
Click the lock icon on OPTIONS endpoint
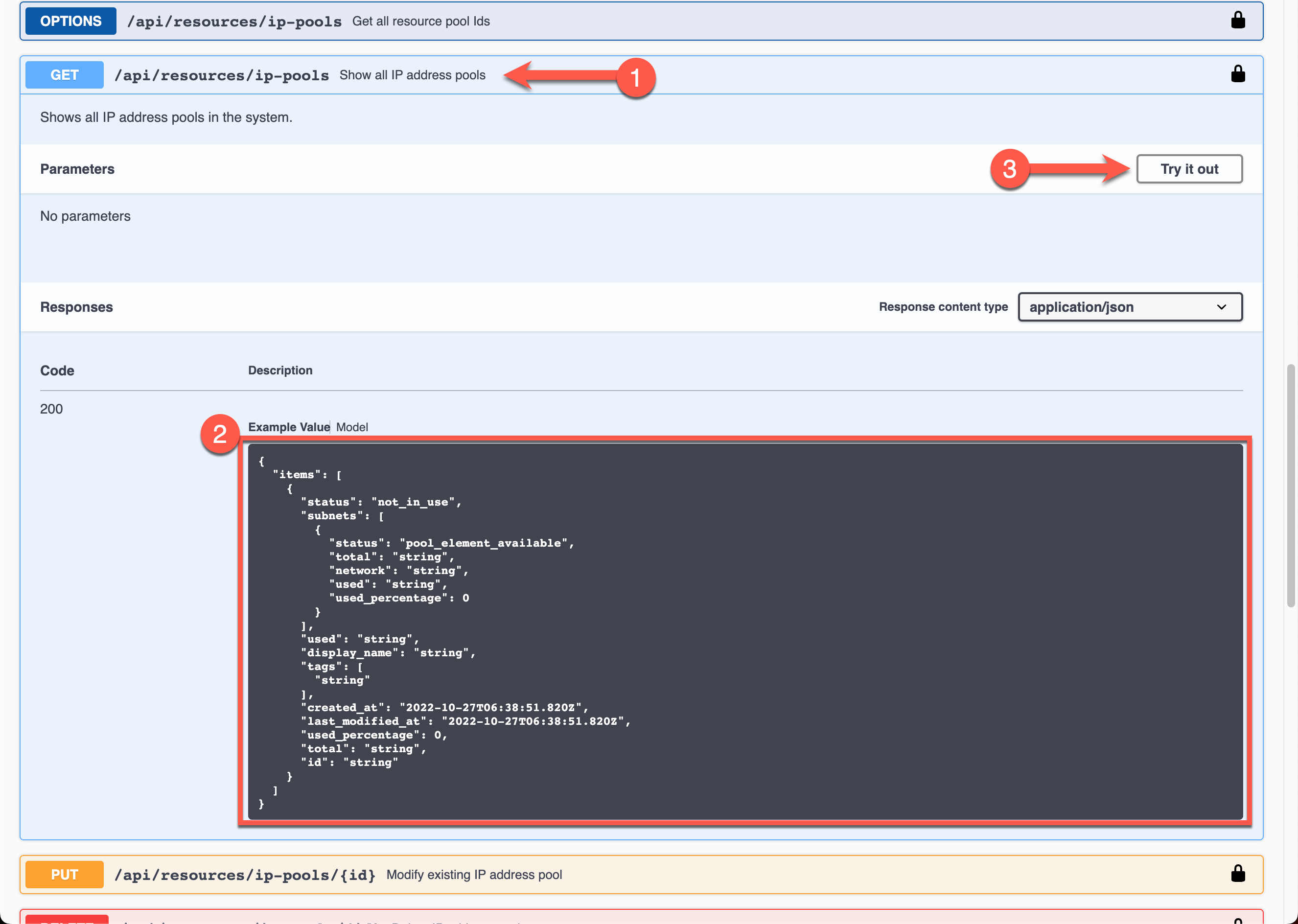tap(1238, 21)
